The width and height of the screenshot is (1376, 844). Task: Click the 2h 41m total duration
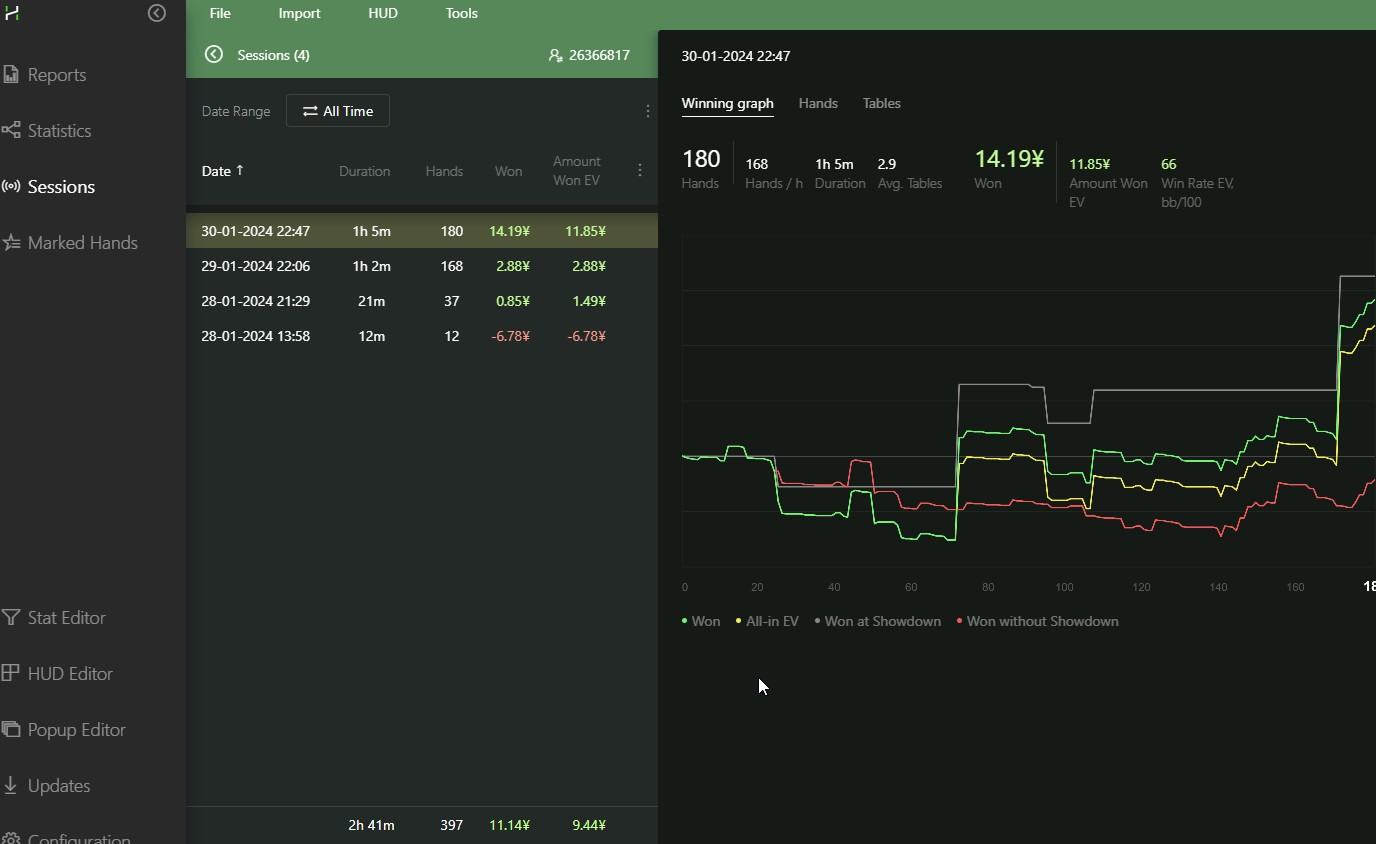pyautogui.click(x=371, y=825)
